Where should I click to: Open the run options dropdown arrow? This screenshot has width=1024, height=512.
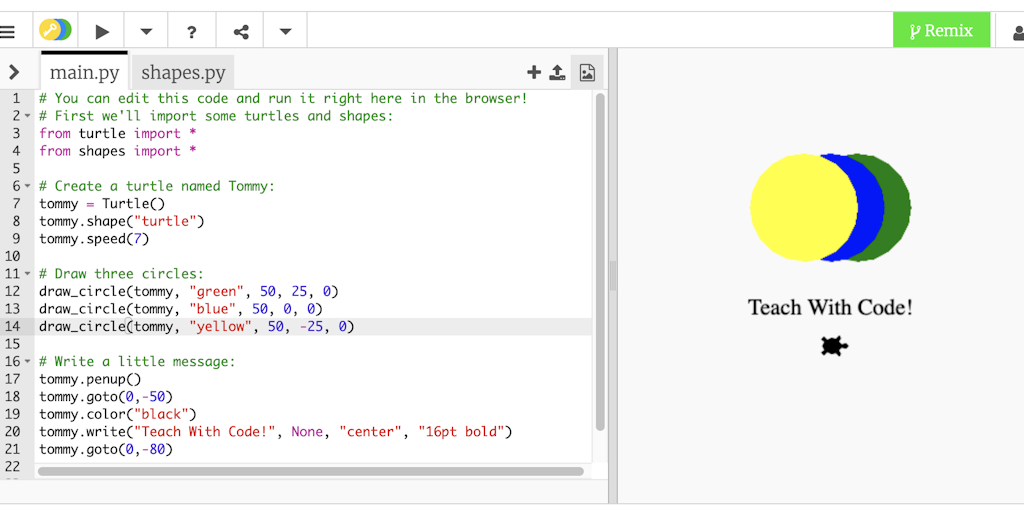click(x=146, y=31)
